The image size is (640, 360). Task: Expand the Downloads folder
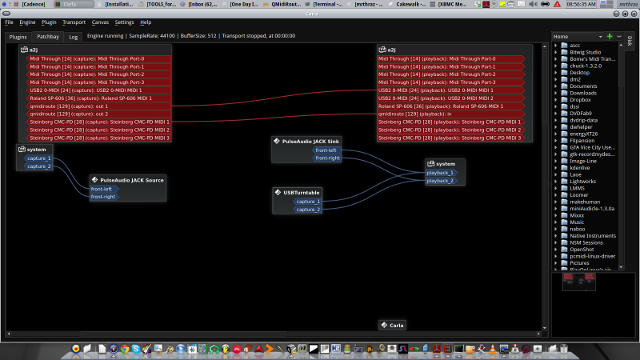(556, 93)
